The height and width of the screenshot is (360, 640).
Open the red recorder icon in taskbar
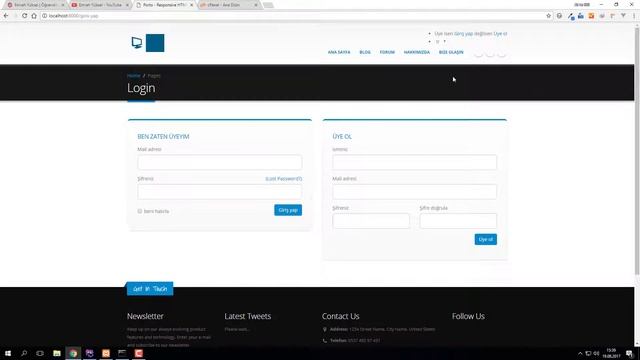tap(138, 353)
